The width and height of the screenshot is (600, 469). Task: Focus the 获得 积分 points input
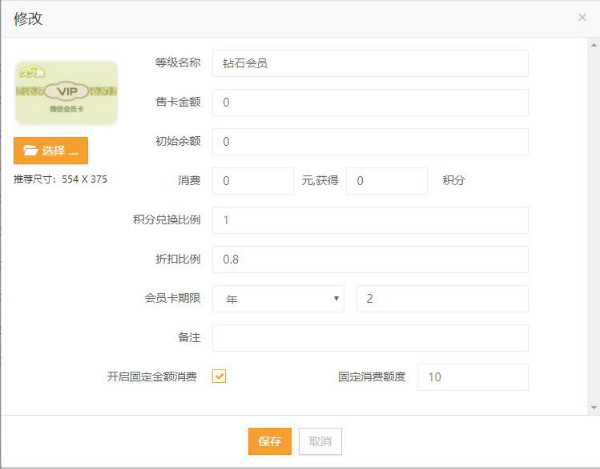coord(386,181)
